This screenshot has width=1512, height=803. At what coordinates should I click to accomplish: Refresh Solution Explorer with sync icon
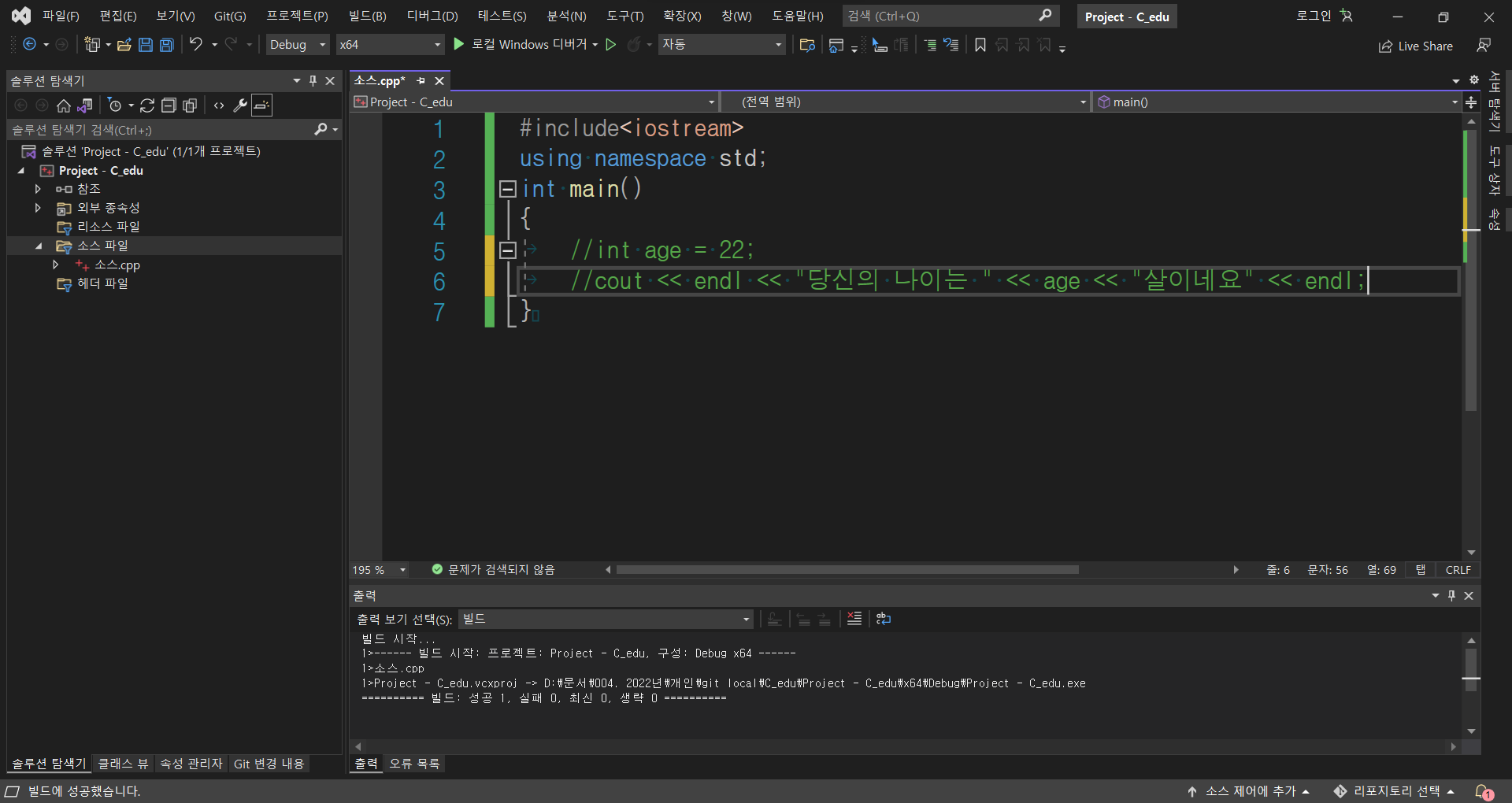[147, 105]
